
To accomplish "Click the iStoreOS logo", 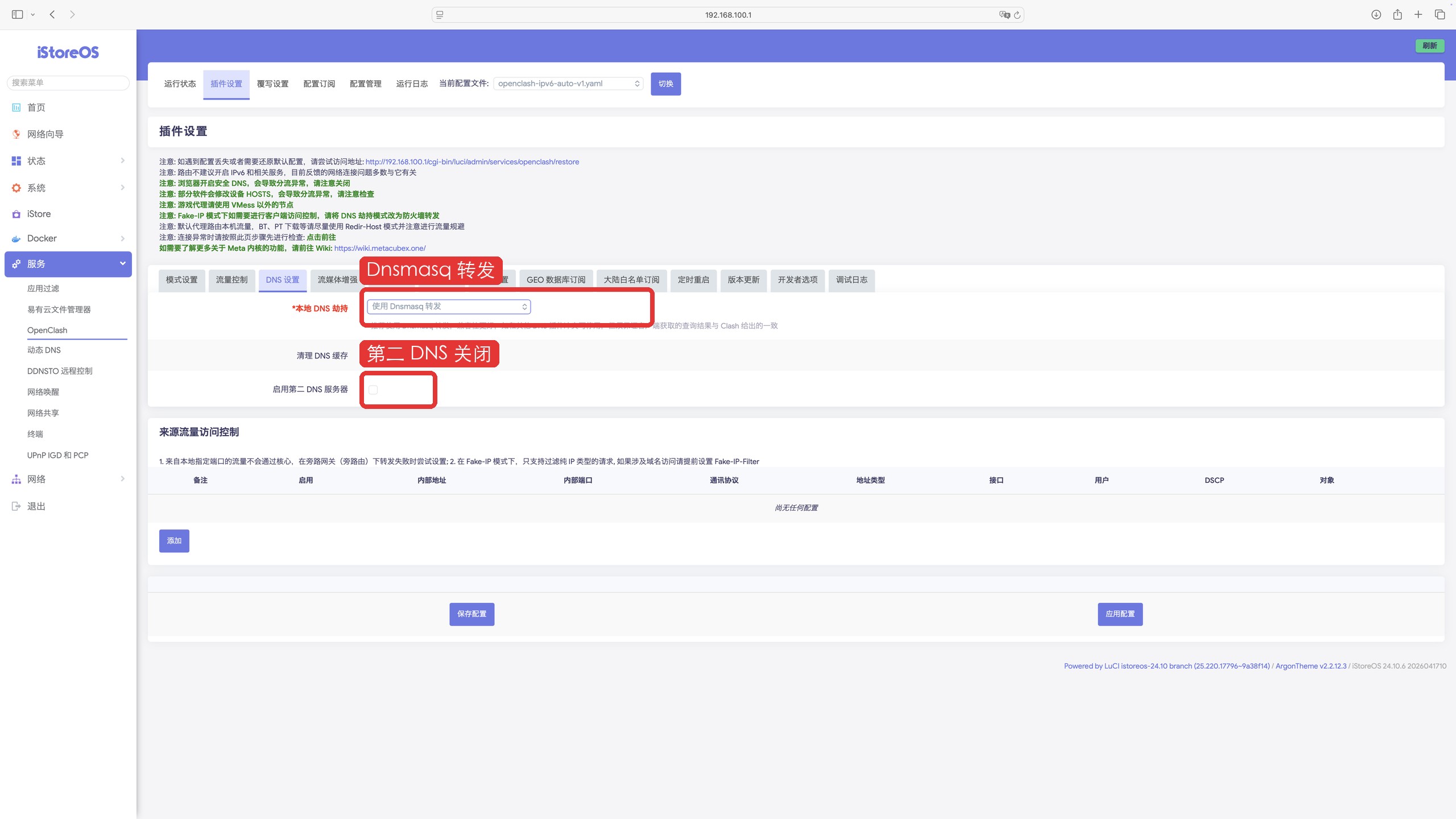I will coord(68,52).
